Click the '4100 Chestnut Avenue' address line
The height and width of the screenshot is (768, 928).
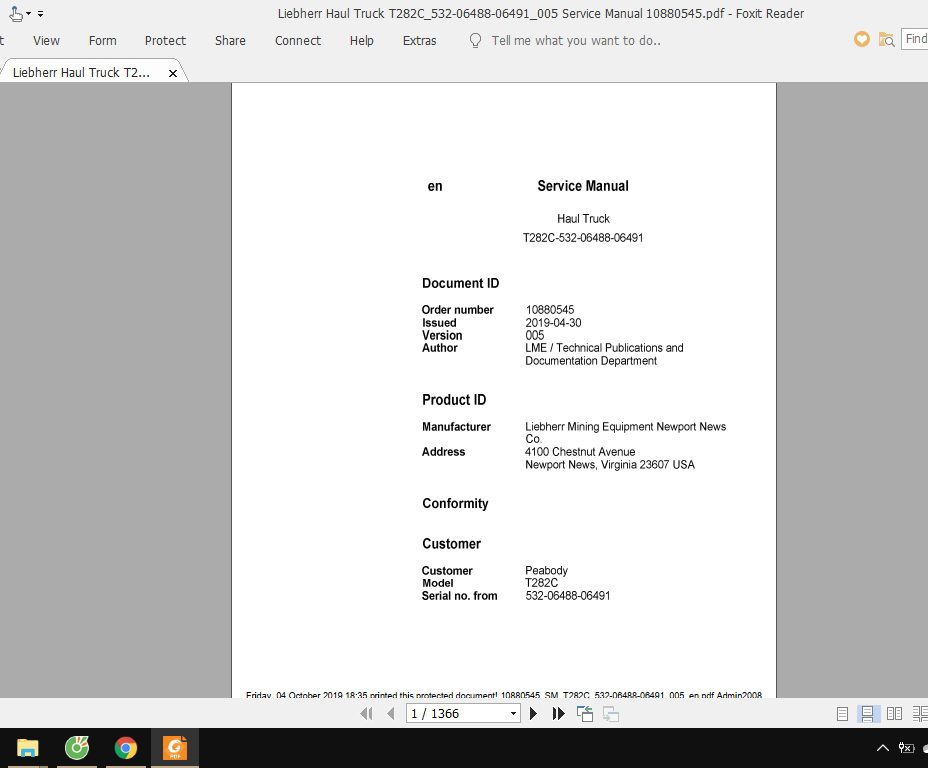pyautogui.click(x=580, y=451)
